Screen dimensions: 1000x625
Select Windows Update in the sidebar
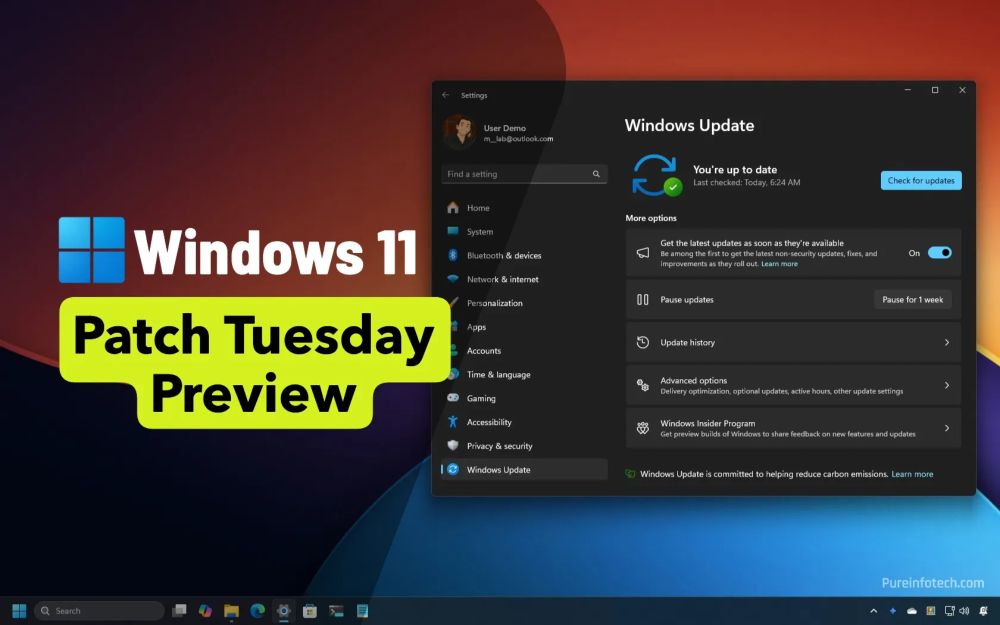pos(524,469)
